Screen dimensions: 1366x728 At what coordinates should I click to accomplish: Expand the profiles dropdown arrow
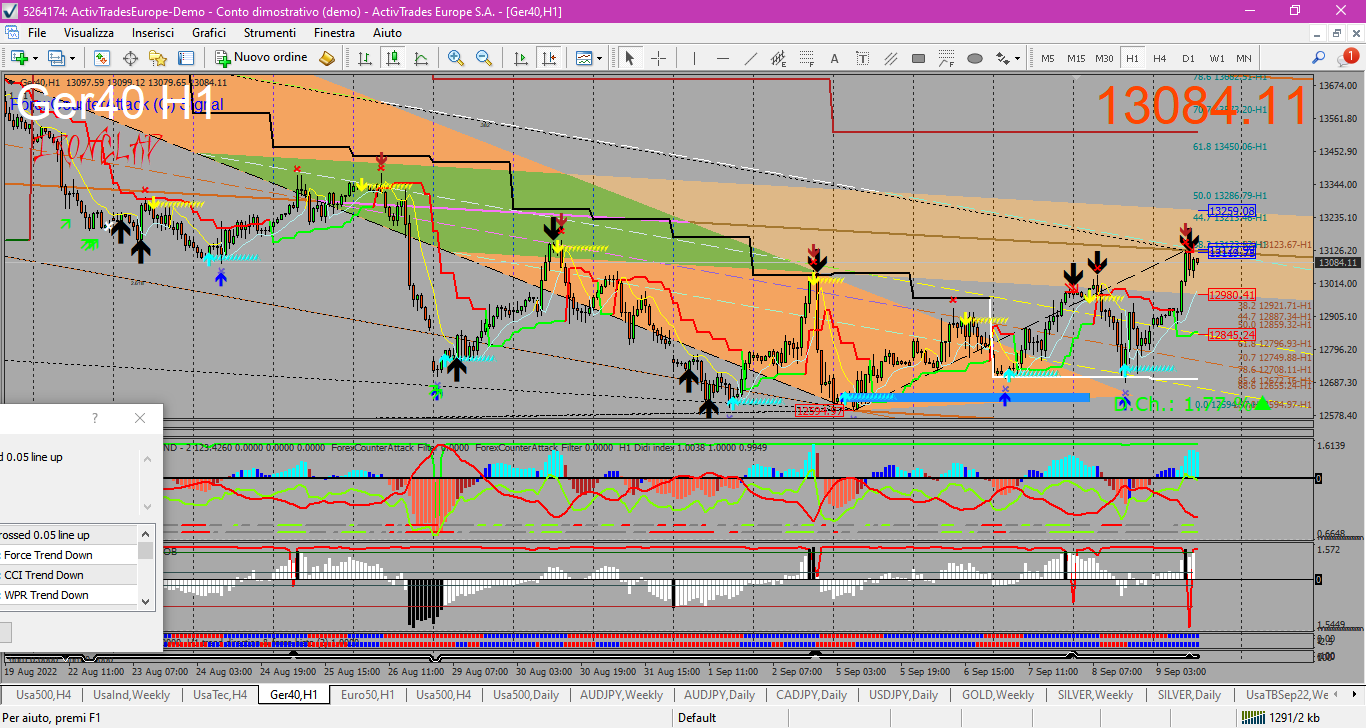tap(73, 58)
